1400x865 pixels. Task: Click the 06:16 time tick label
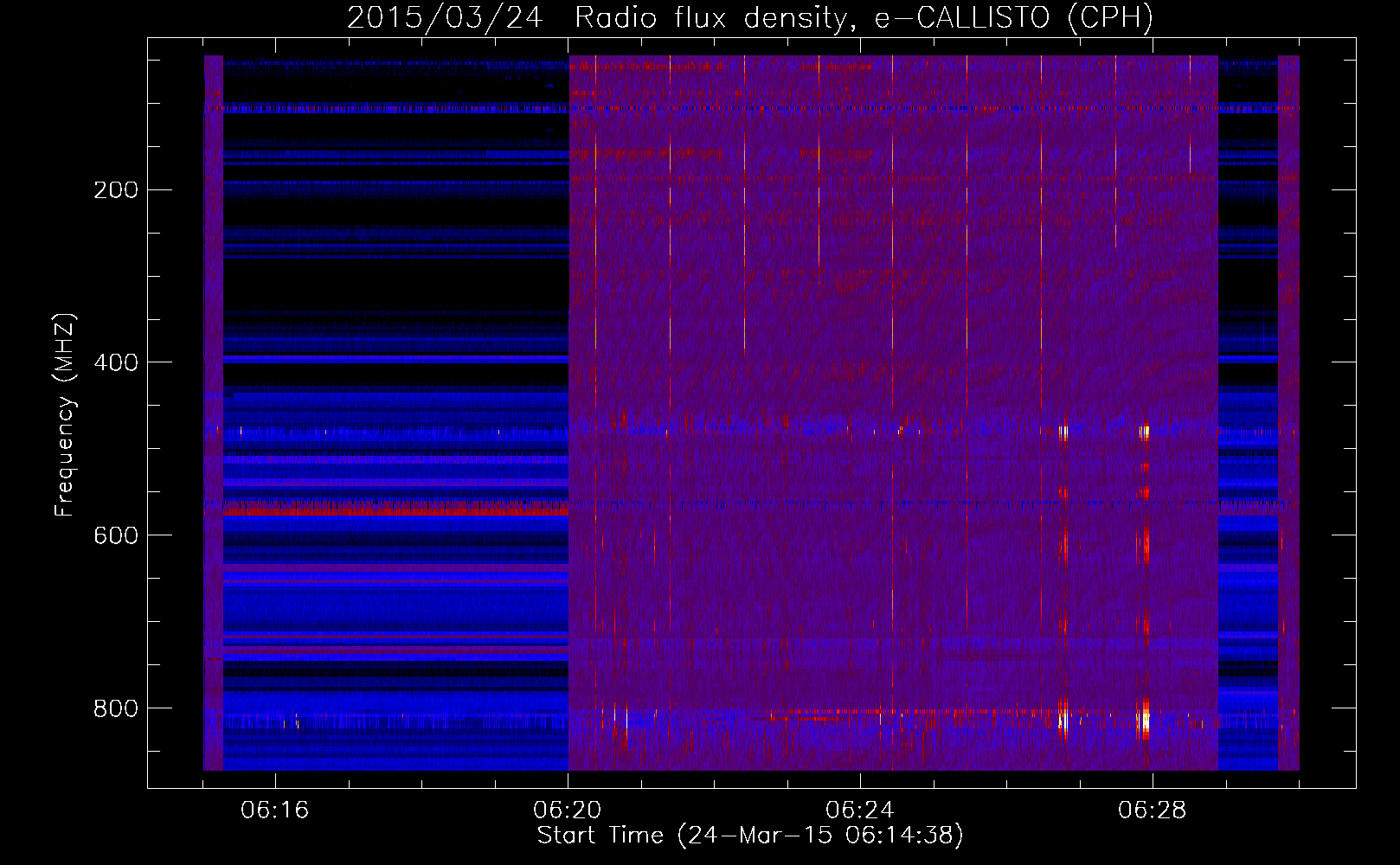click(275, 811)
